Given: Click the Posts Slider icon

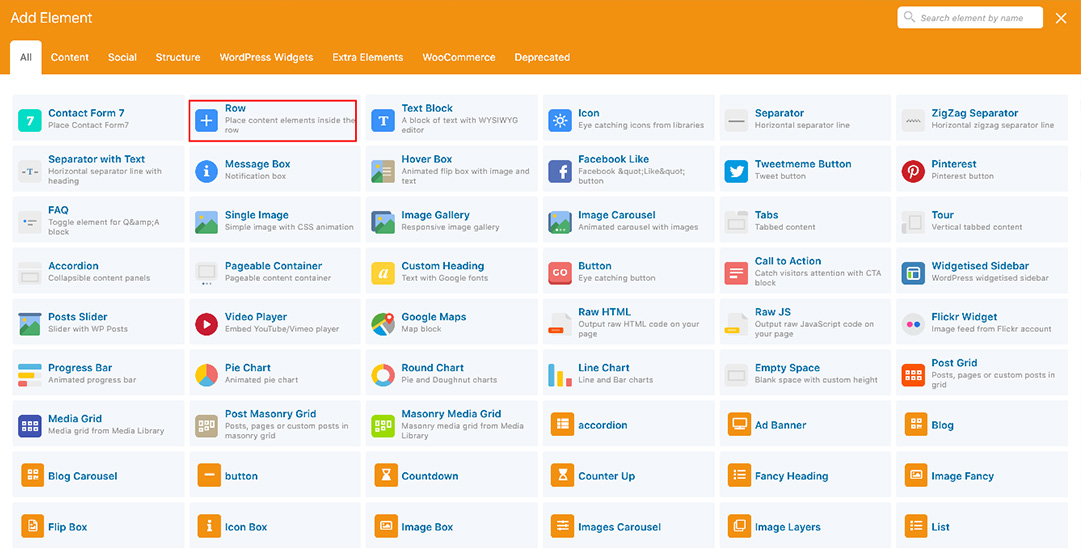Looking at the screenshot, I should click(x=30, y=324).
